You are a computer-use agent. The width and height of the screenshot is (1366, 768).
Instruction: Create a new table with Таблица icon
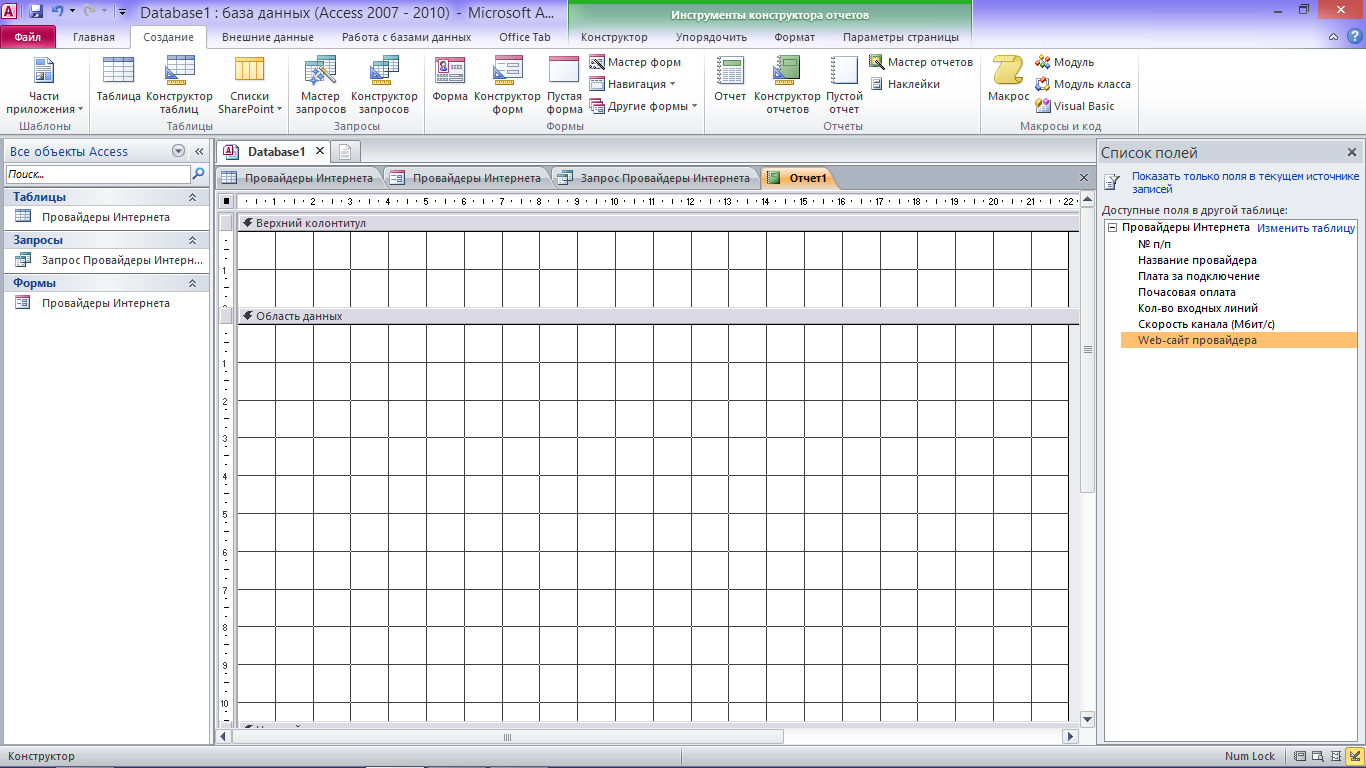click(x=118, y=80)
